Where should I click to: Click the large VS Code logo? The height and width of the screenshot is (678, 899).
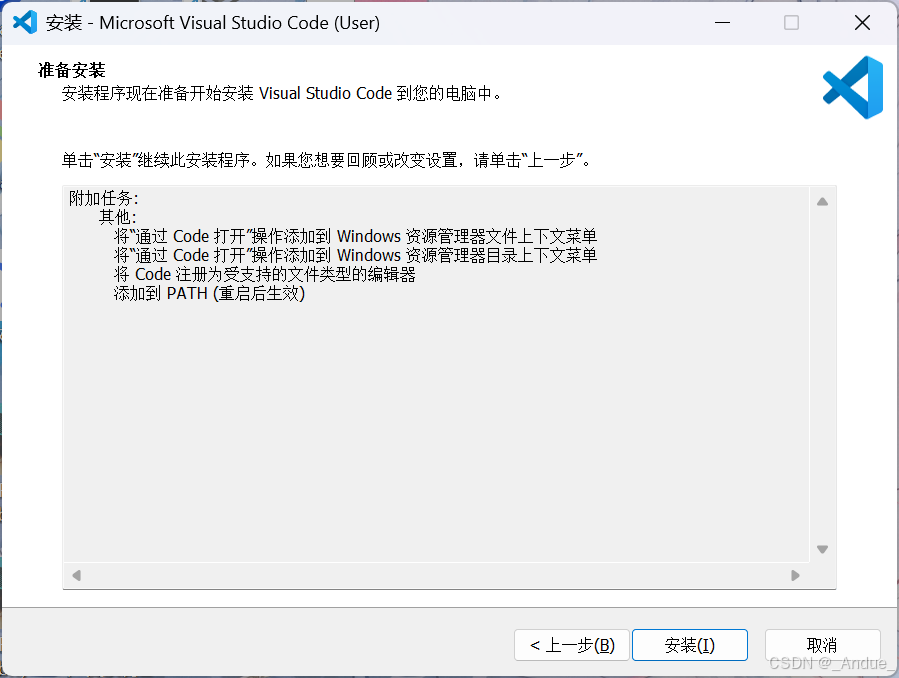click(x=853, y=87)
